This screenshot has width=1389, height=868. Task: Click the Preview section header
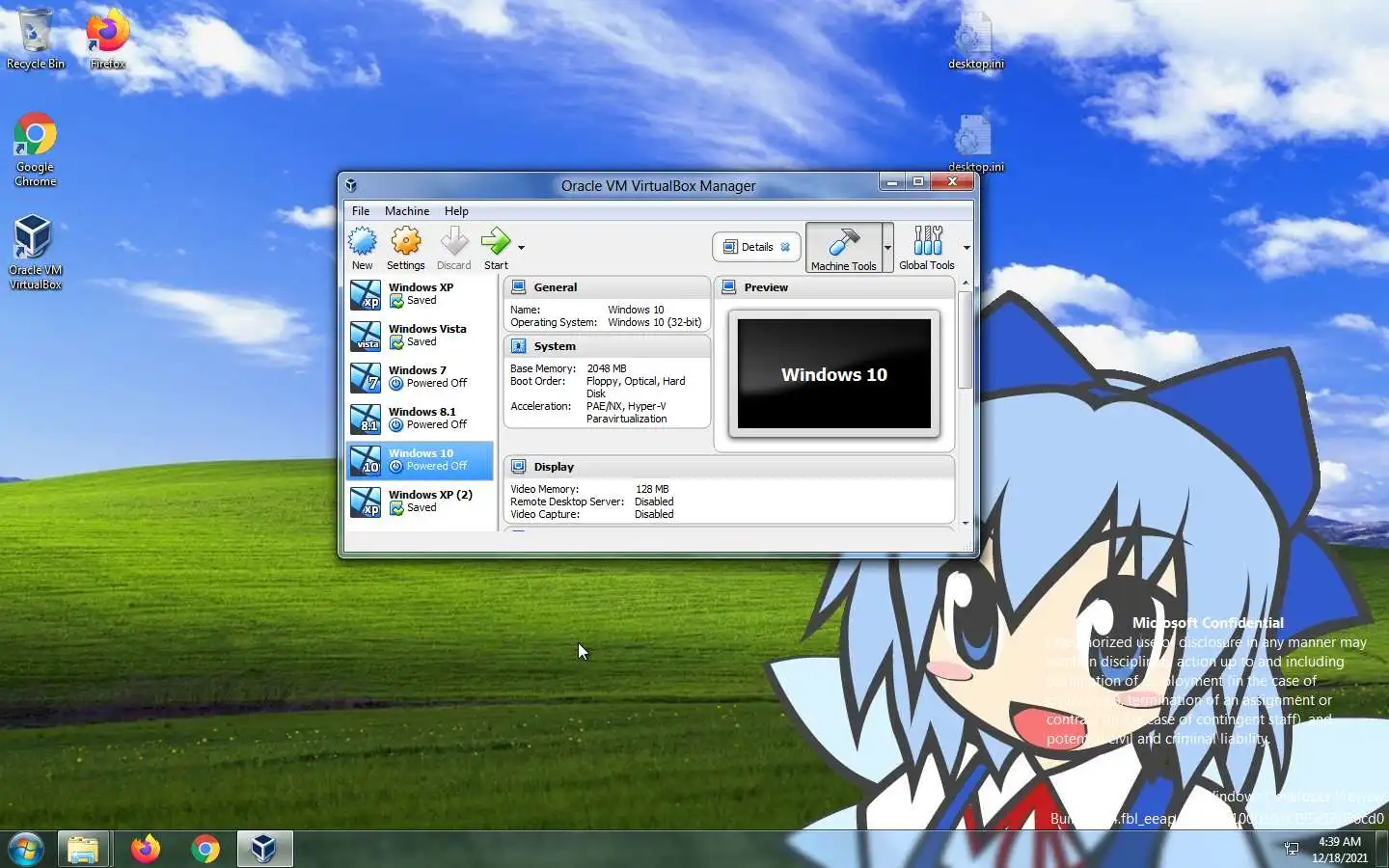[x=834, y=287]
